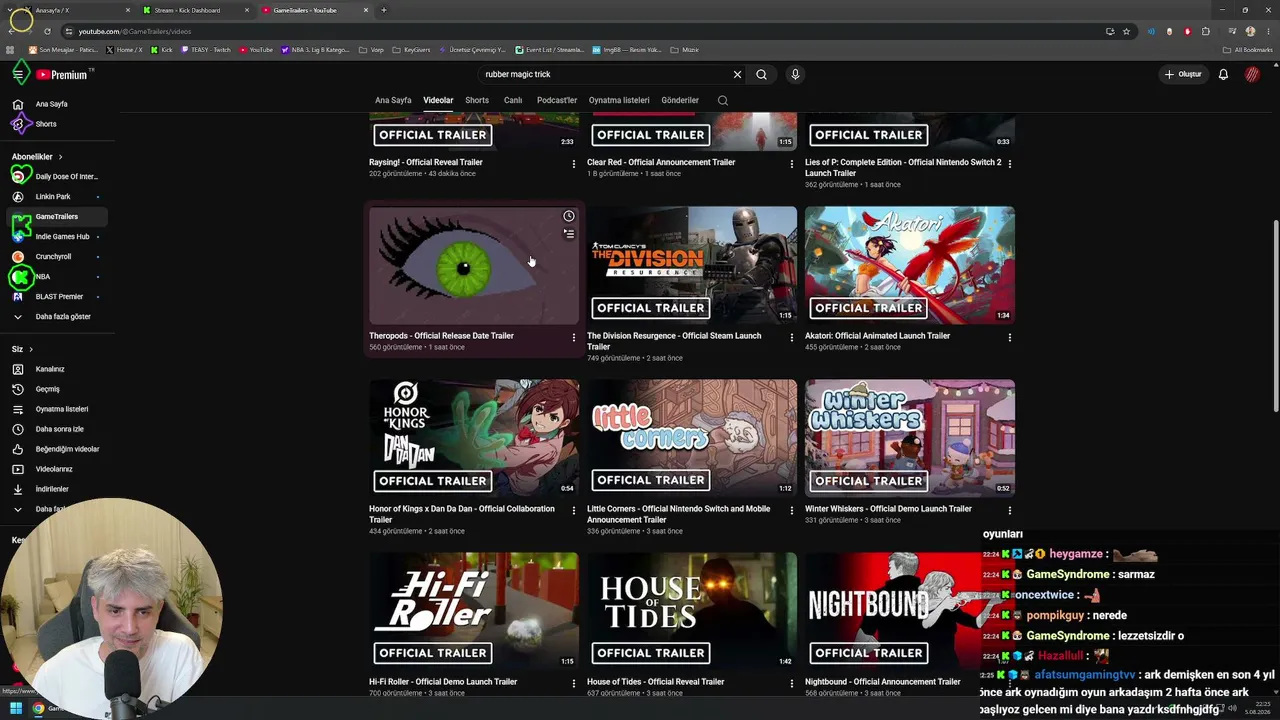Viewport: 1280px width, 720px height.
Task: Play the Winter Whiskers trailer thumbnail
Action: tap(910, 438)
